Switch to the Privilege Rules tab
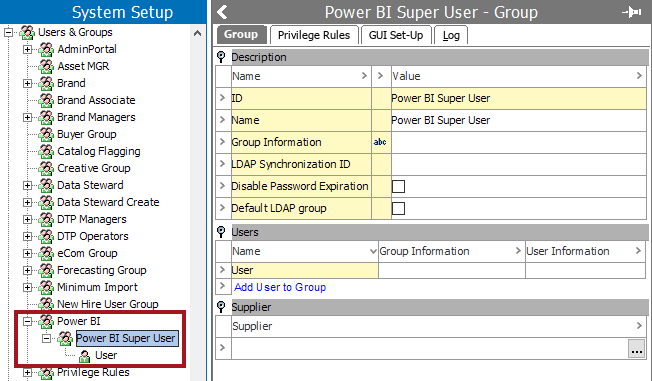Image resolution: width=652 pixels, height=381 pixels. [x=314, y=35]
